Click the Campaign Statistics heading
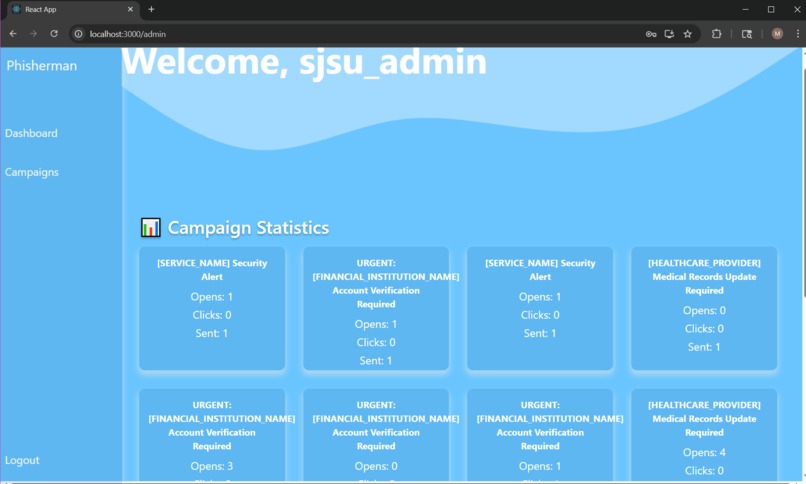The height and width of the screenshot is (484, 806). tap(248, 228)
